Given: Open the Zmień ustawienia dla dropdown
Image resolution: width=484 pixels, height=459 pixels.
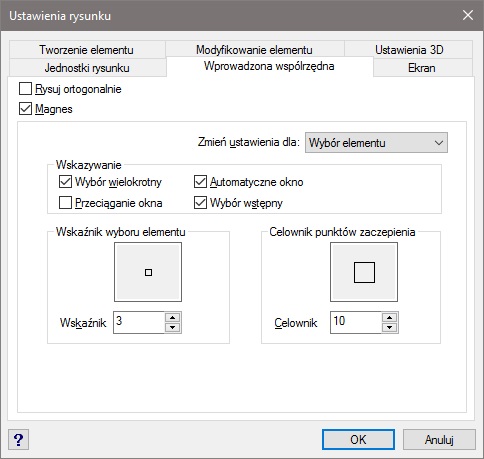Looking at the screenshot, I should click(x=376, y=143).
